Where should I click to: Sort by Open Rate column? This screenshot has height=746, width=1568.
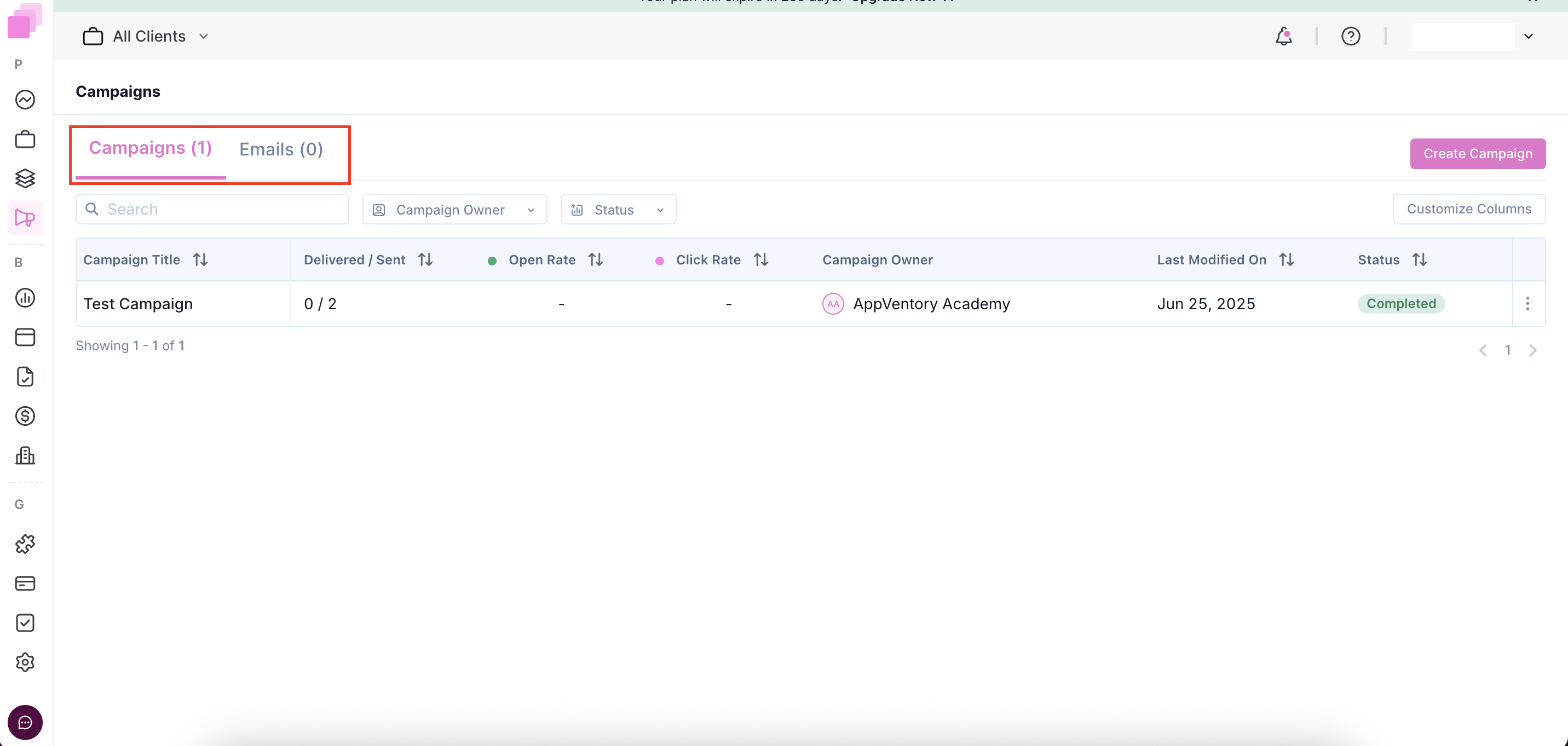[595, 260]
